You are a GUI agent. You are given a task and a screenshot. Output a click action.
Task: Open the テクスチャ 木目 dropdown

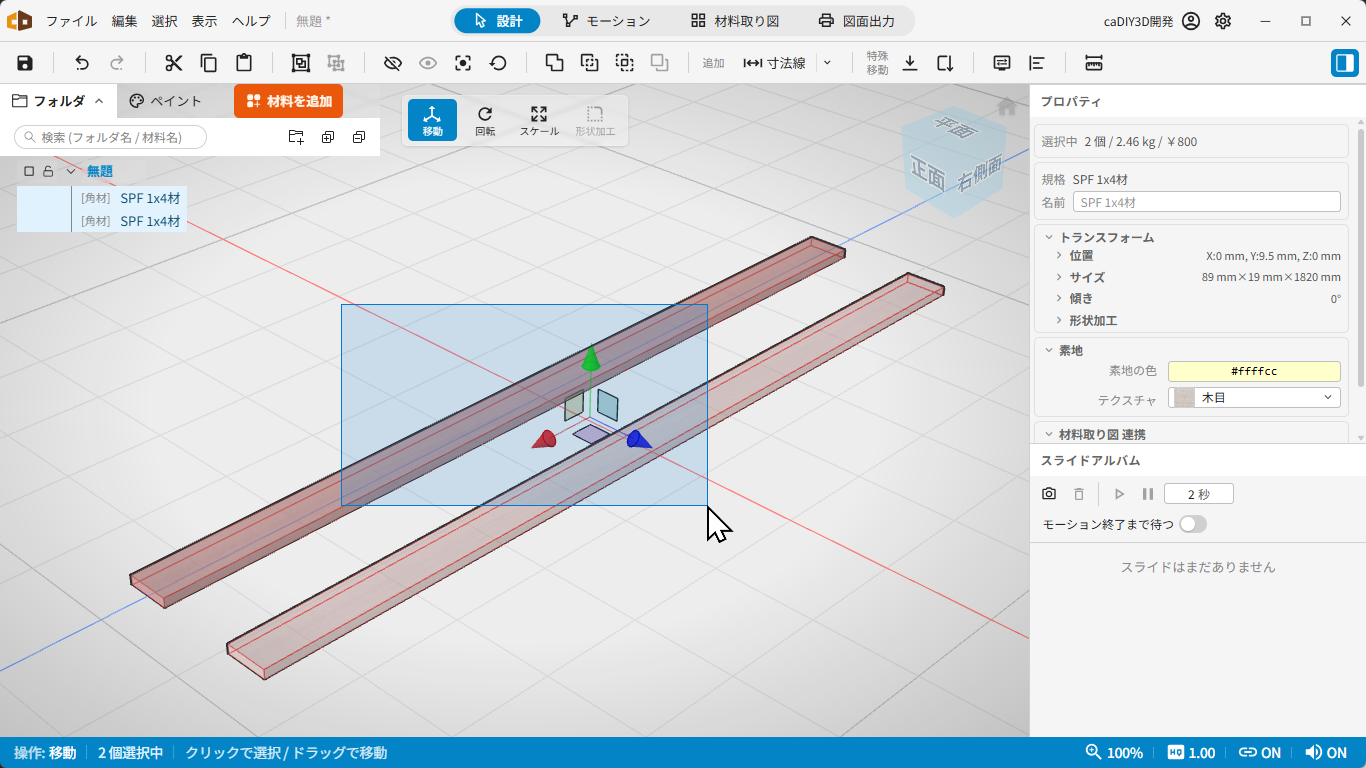[x=1254, y=398]
